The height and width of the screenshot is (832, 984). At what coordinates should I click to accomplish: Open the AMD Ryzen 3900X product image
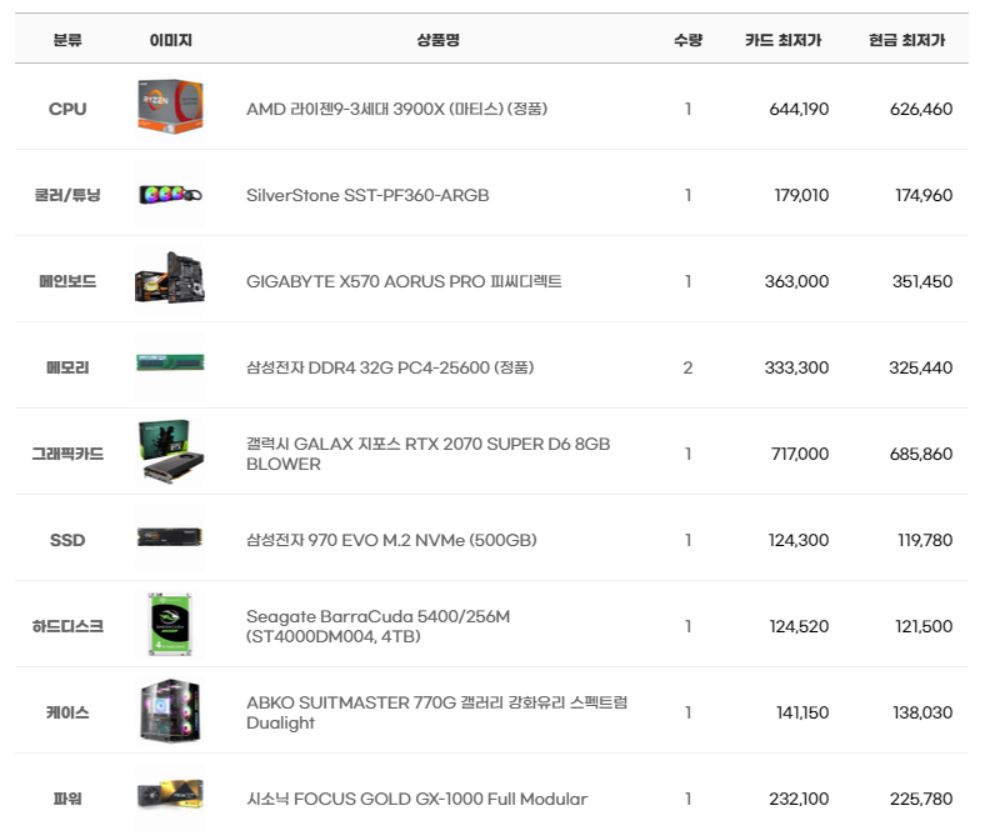click(x=170, y=107)
